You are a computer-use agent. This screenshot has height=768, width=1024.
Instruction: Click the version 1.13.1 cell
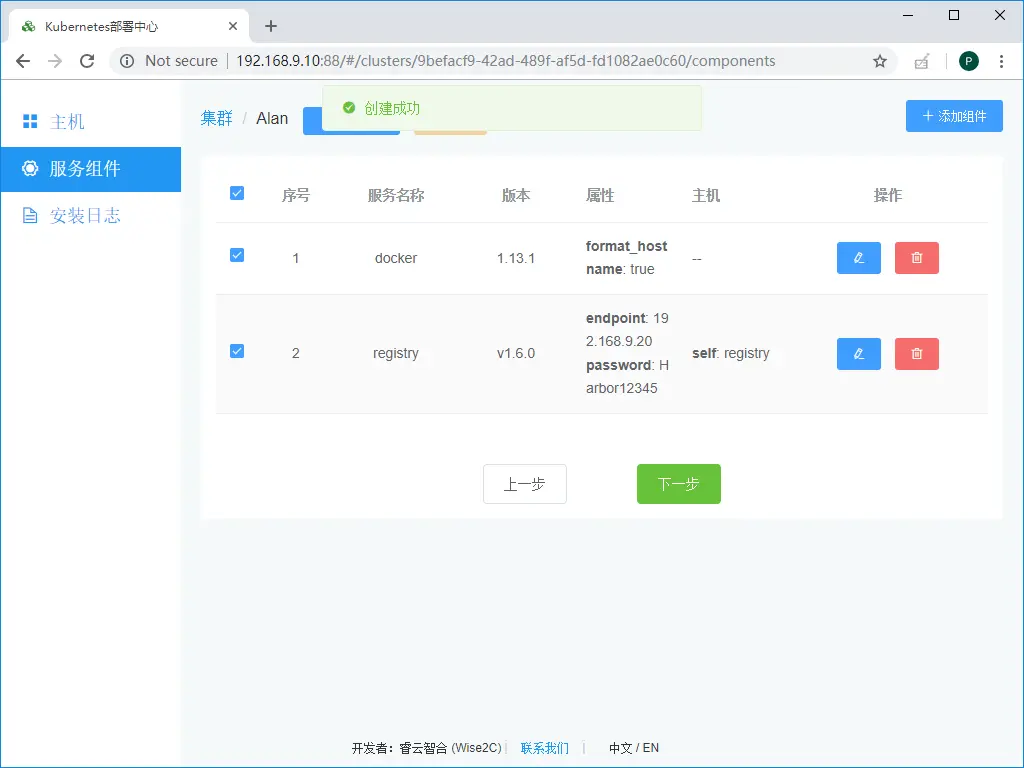pyautogui.click(x=515, y=258)
